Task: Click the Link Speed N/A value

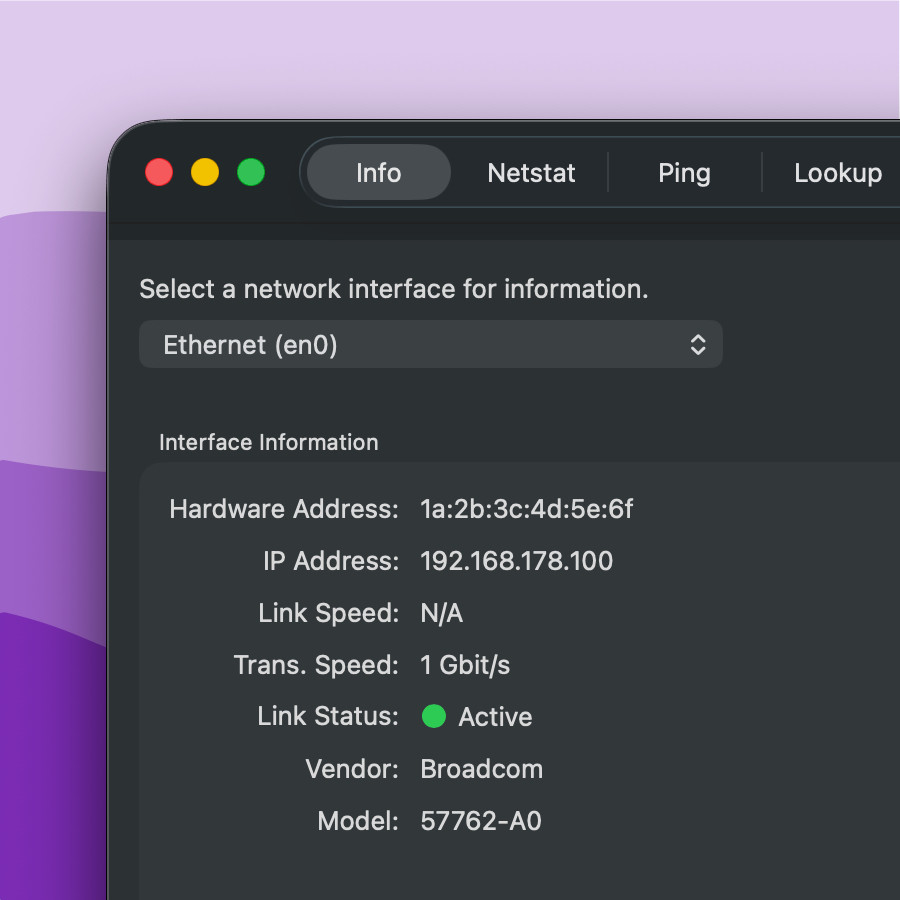Action: coord(441,613)
